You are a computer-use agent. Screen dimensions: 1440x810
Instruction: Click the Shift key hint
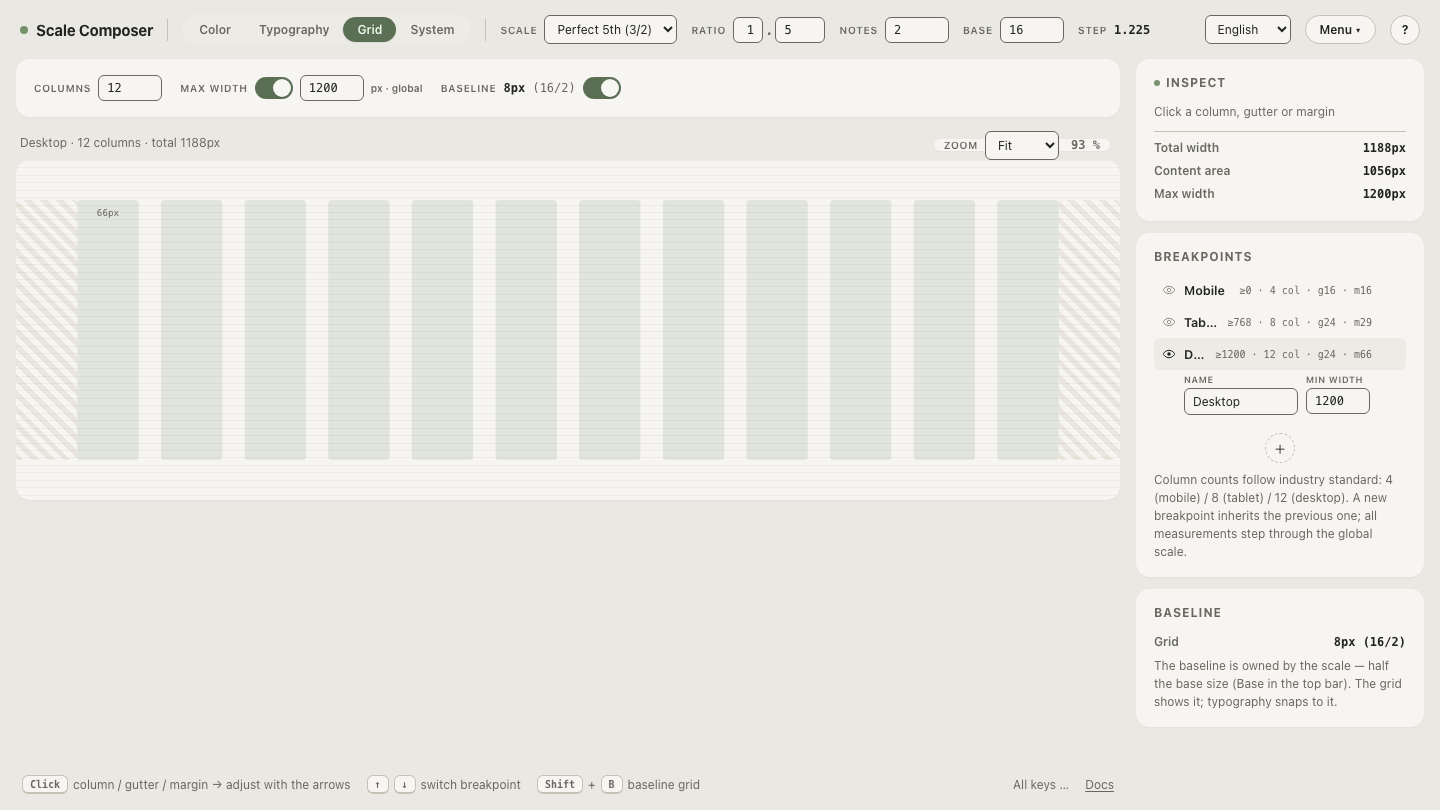coord(560,785)
